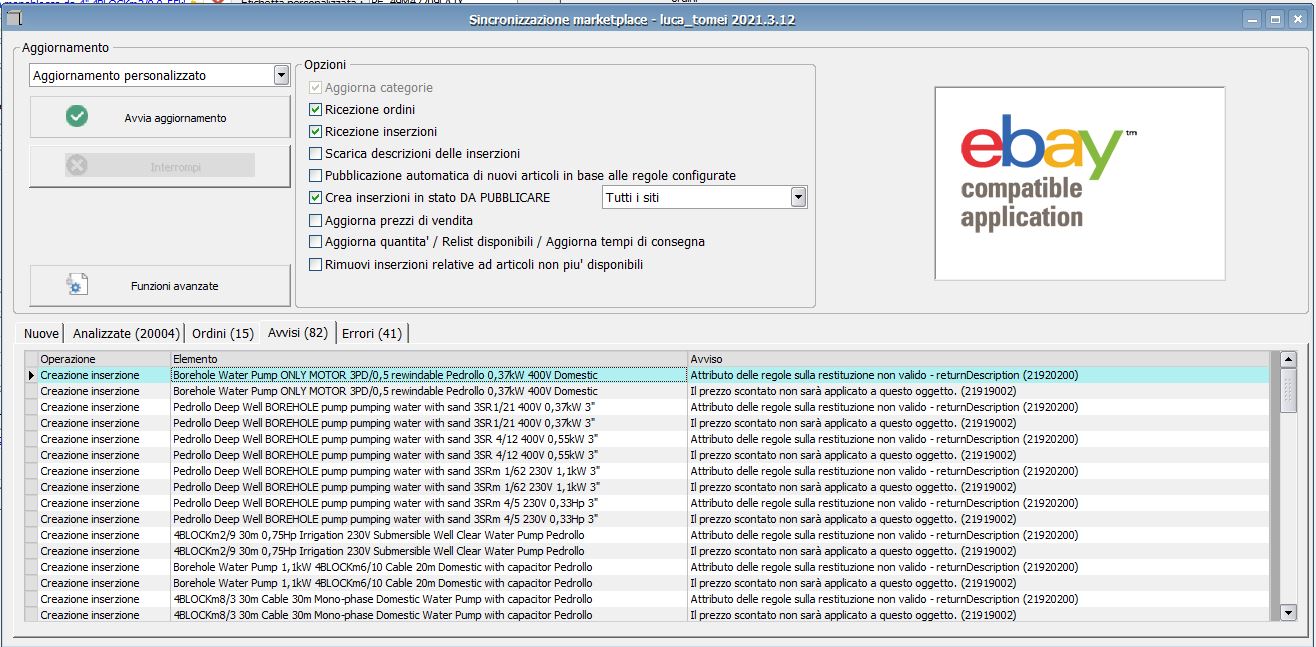Click the Interrompi button
This screenshot has height=647, width=1316.
pos(160,166)
